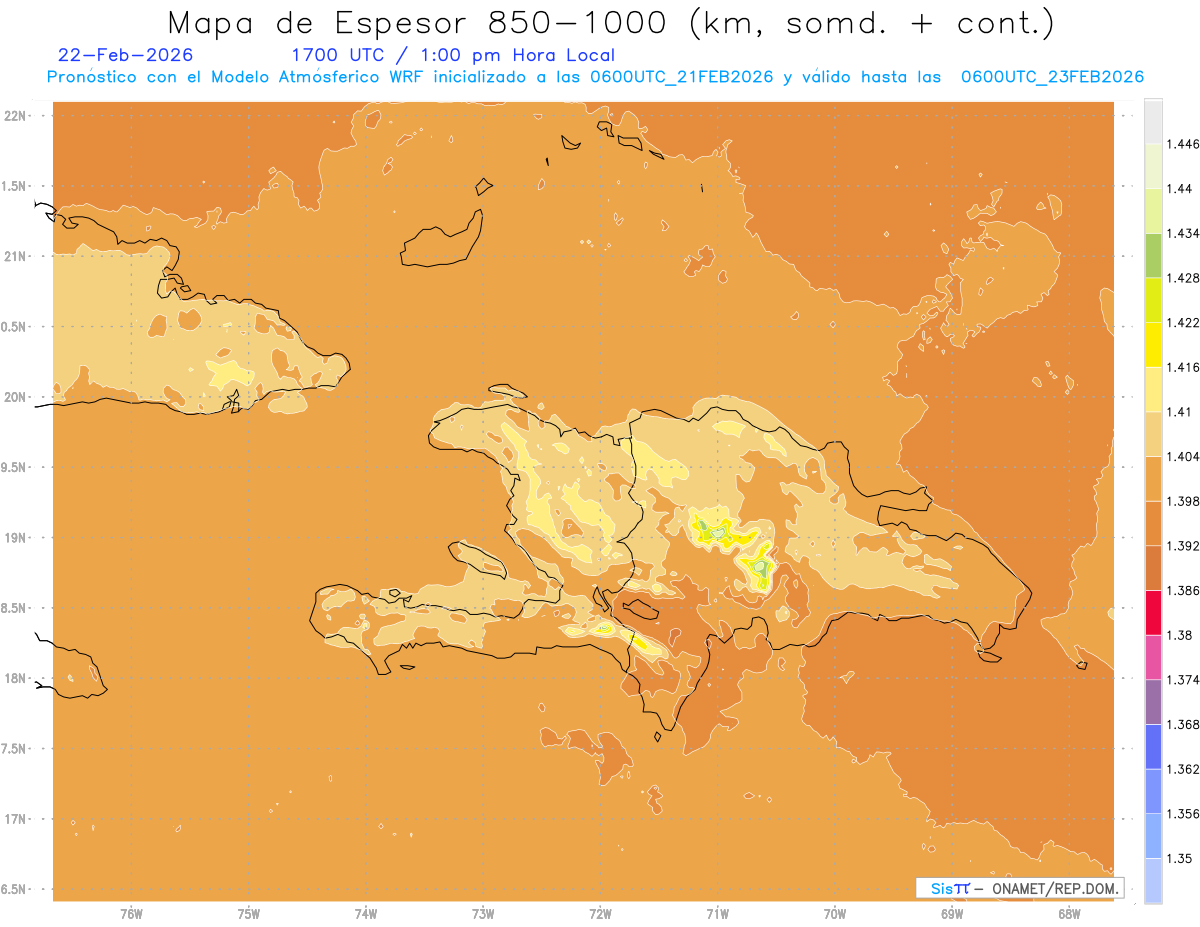Click the legend value '1.422'
This screenshot has width=1200, height=927.
click(x=1183, y=322)
